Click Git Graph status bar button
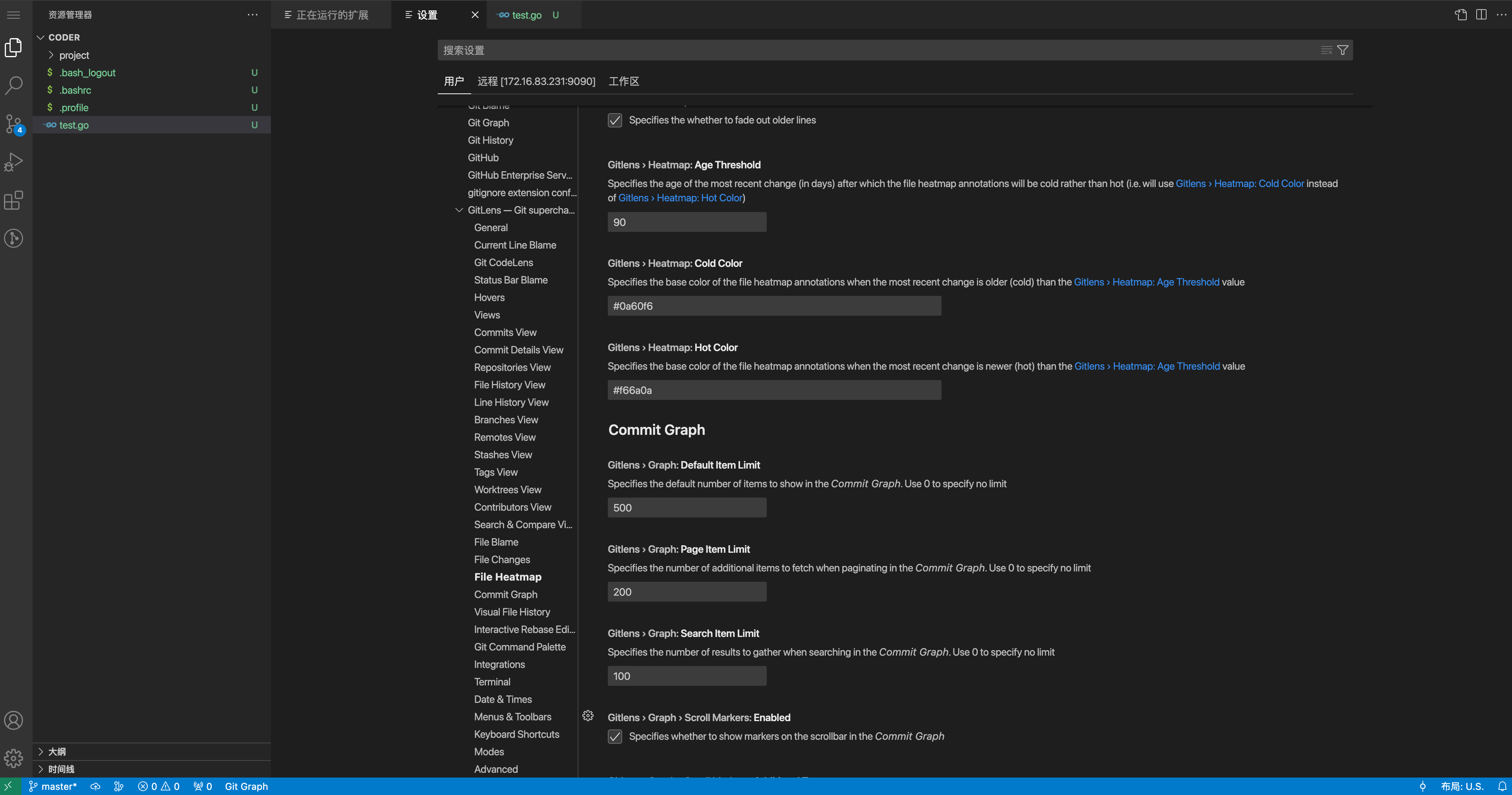The image size is (1512, 795). coord(246,786)
